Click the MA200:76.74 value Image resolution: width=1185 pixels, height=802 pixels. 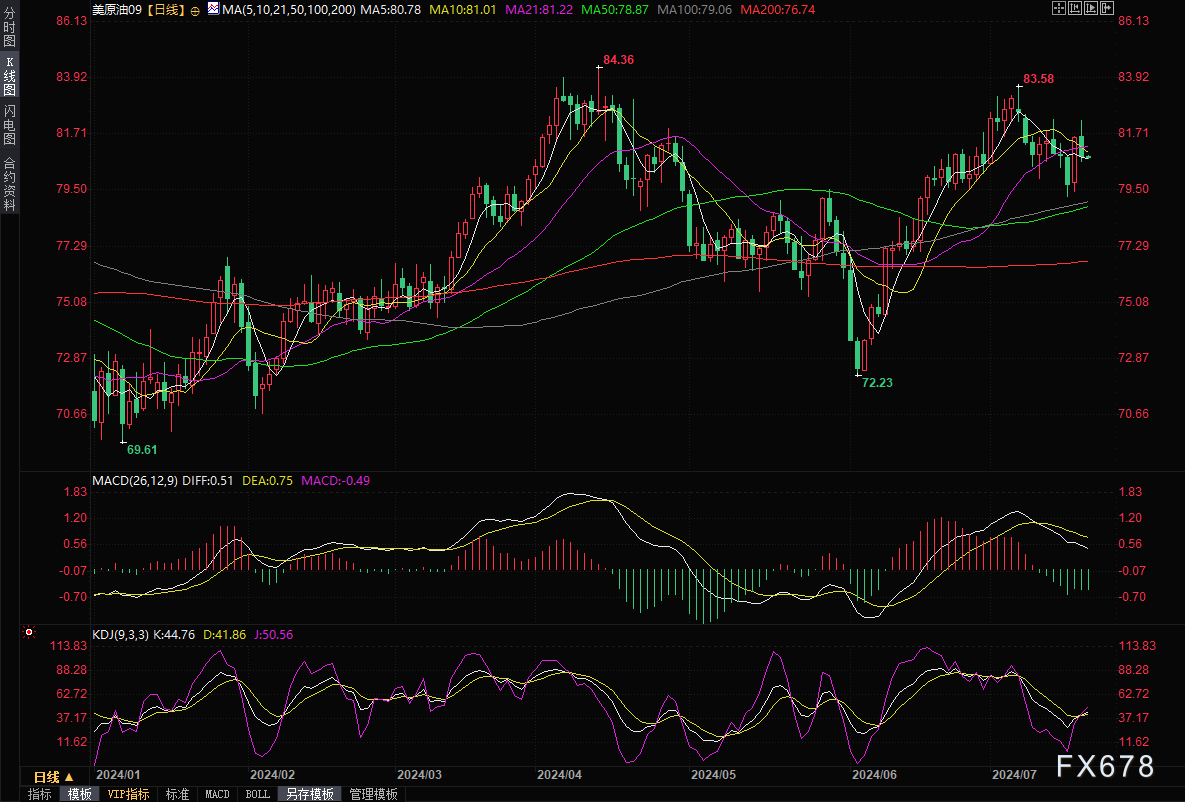point(778,10)
